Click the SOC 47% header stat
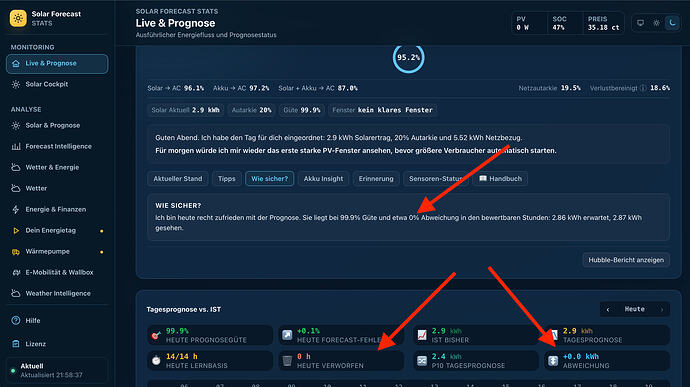The height and width of the screenshot is (387, 690). [565, 23]
